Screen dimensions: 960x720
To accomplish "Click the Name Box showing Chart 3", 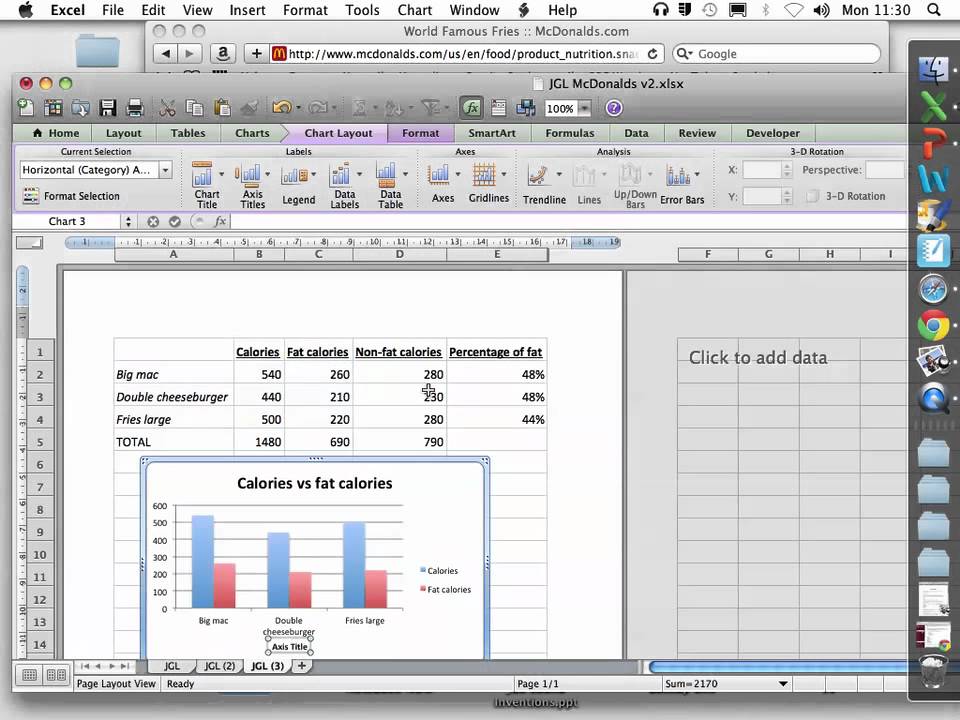I will coord(67,222).
